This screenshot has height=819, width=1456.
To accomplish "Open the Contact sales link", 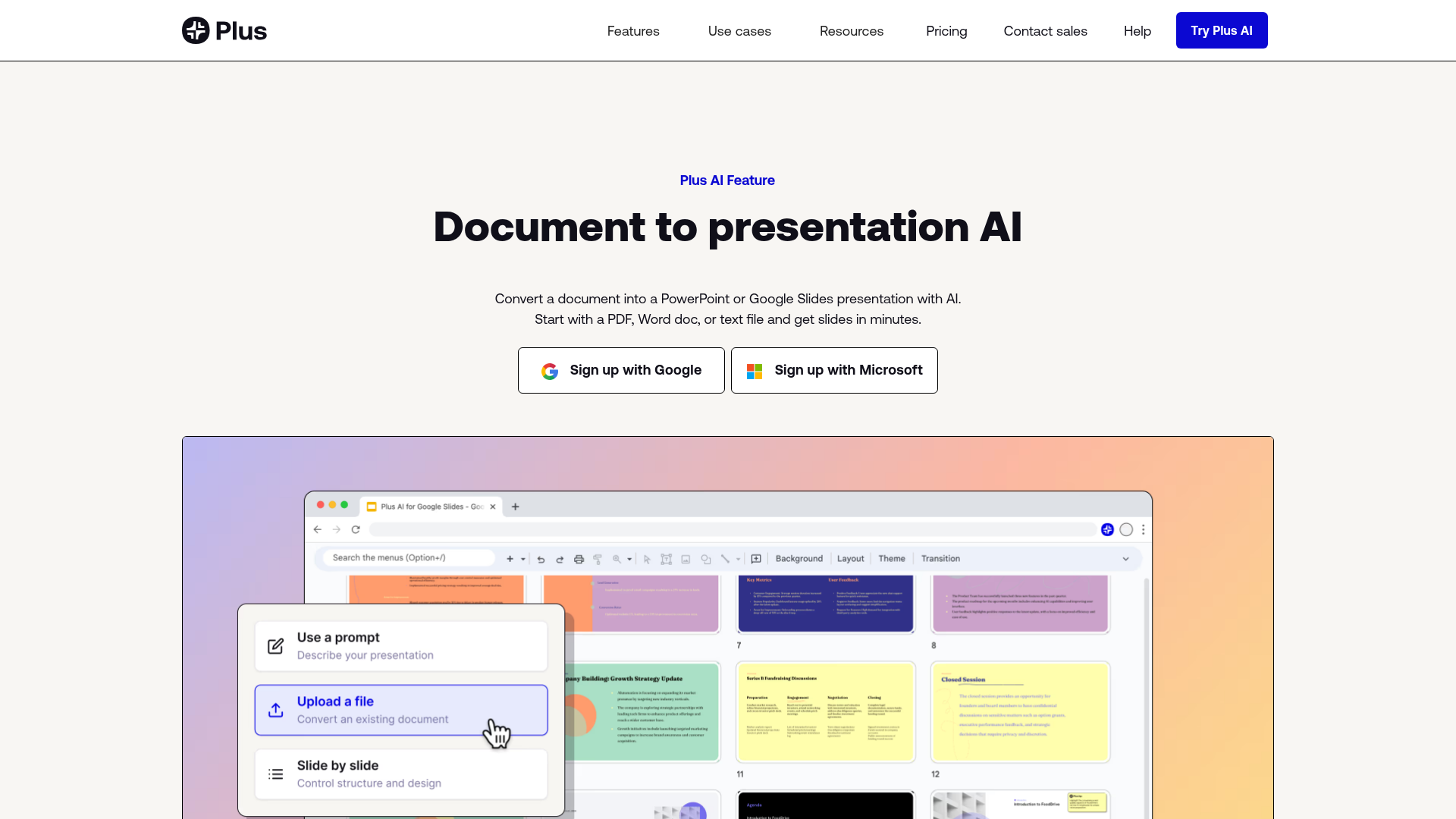I will pyautogui.click(x=1045, y=31).
